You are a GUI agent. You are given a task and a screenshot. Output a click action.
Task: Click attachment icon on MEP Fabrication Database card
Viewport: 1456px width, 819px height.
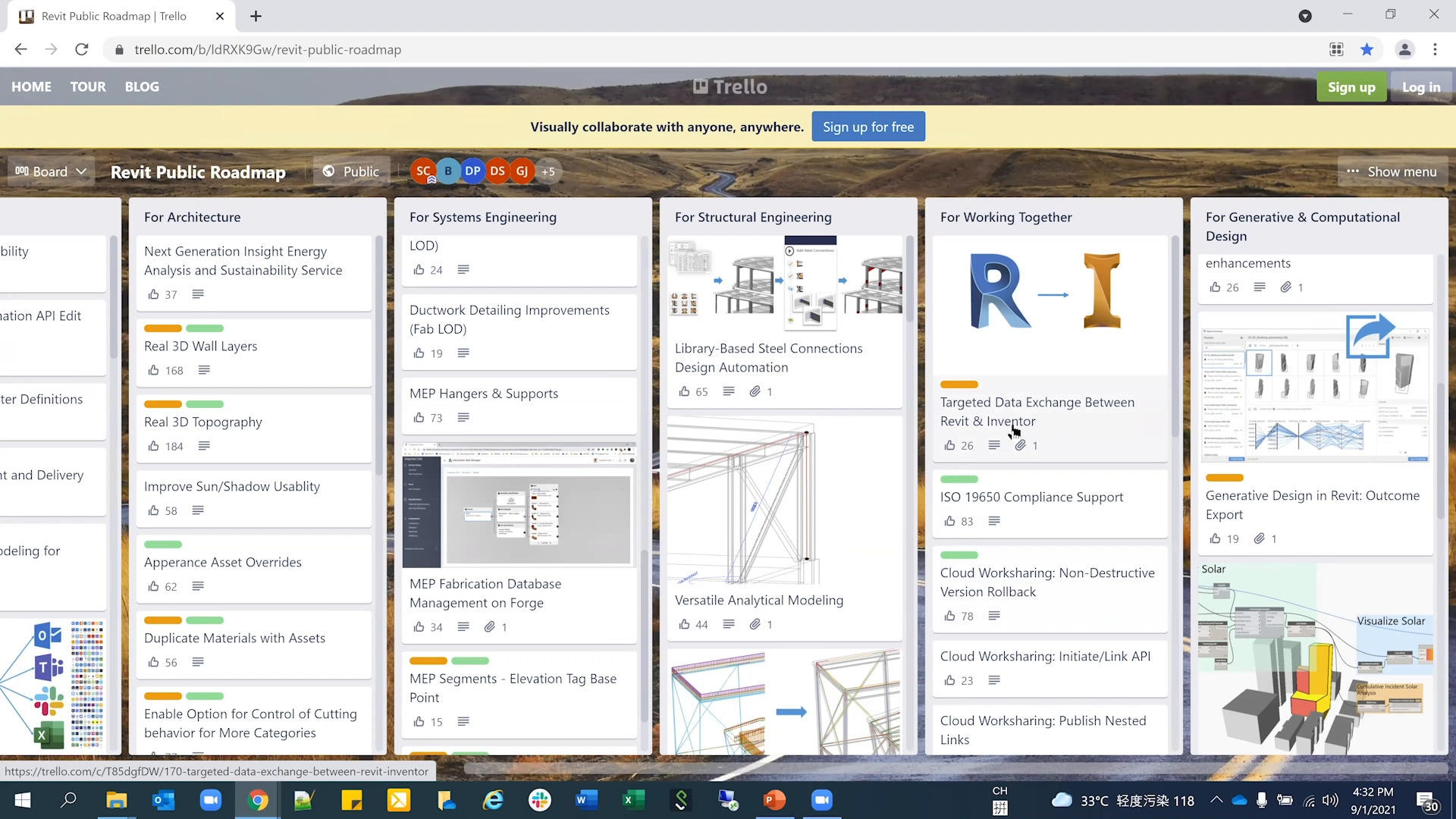pos(490,627)
